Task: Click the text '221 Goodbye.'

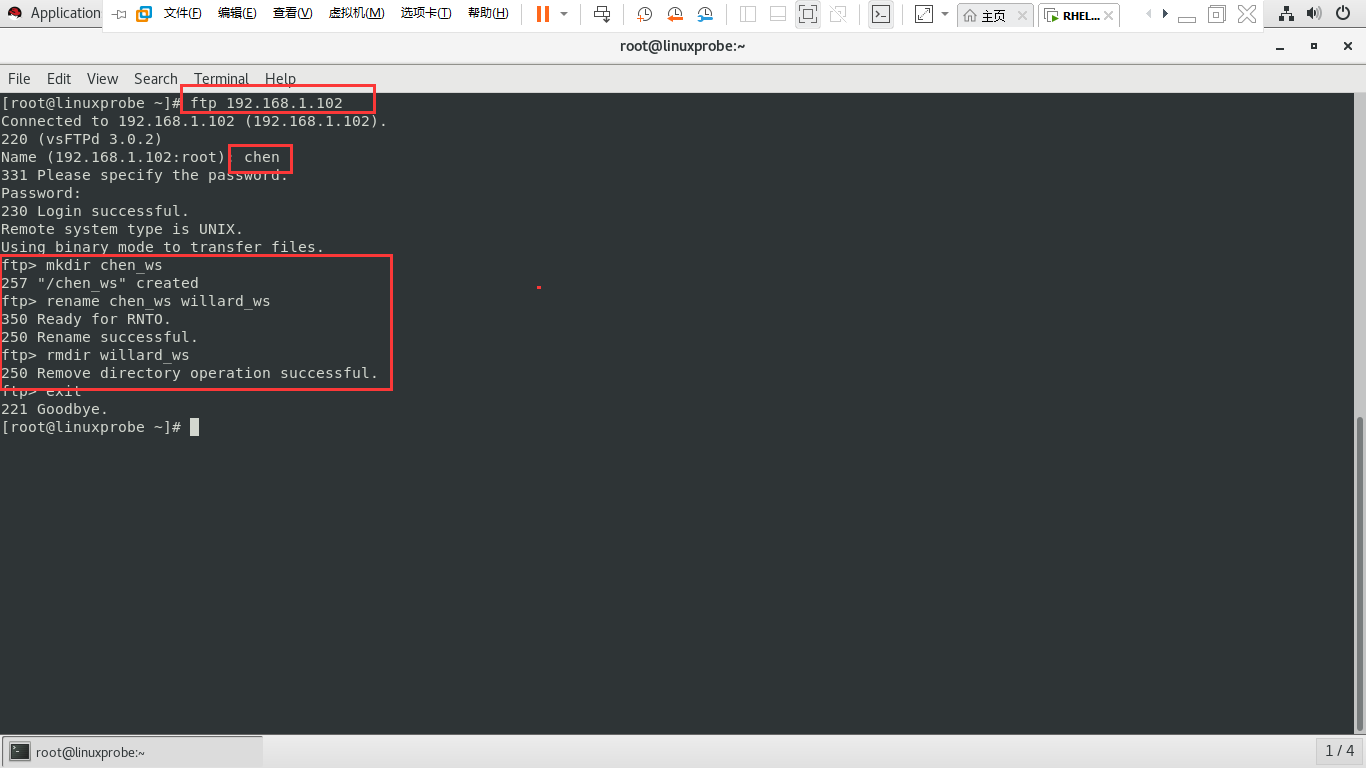Action: point(55,409)
